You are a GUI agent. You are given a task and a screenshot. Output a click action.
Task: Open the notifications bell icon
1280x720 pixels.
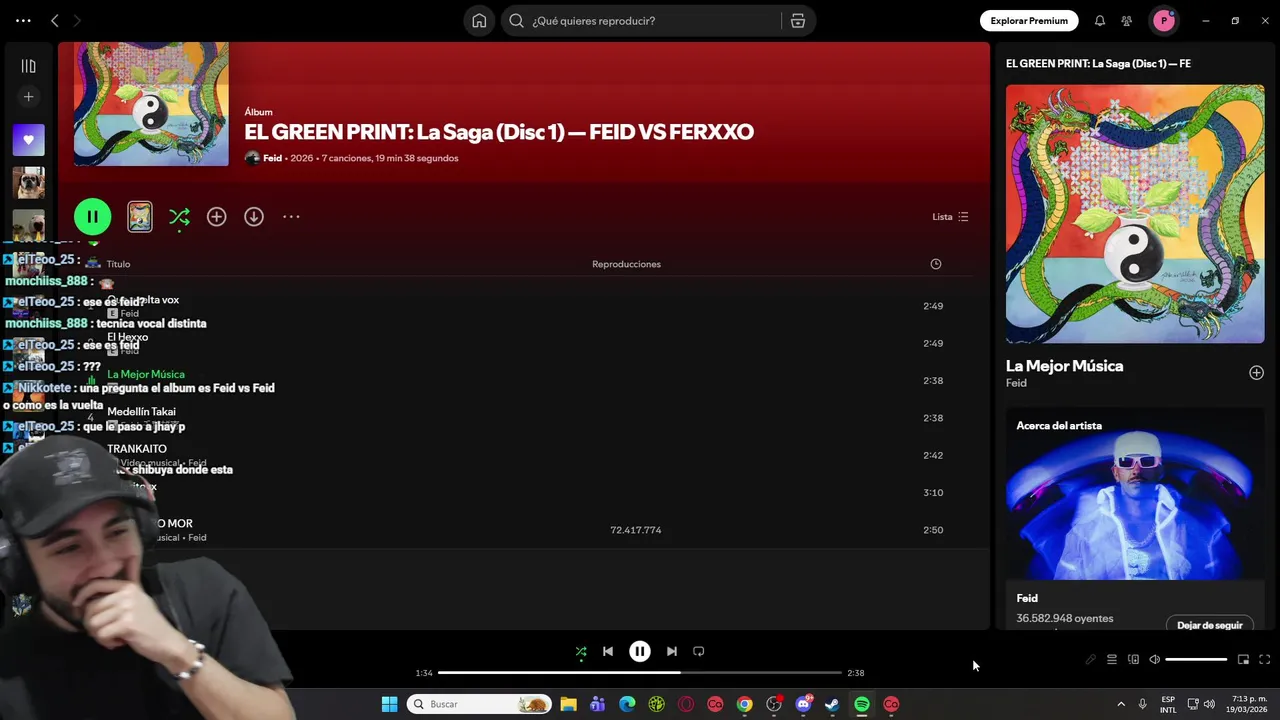(1100, 21)
